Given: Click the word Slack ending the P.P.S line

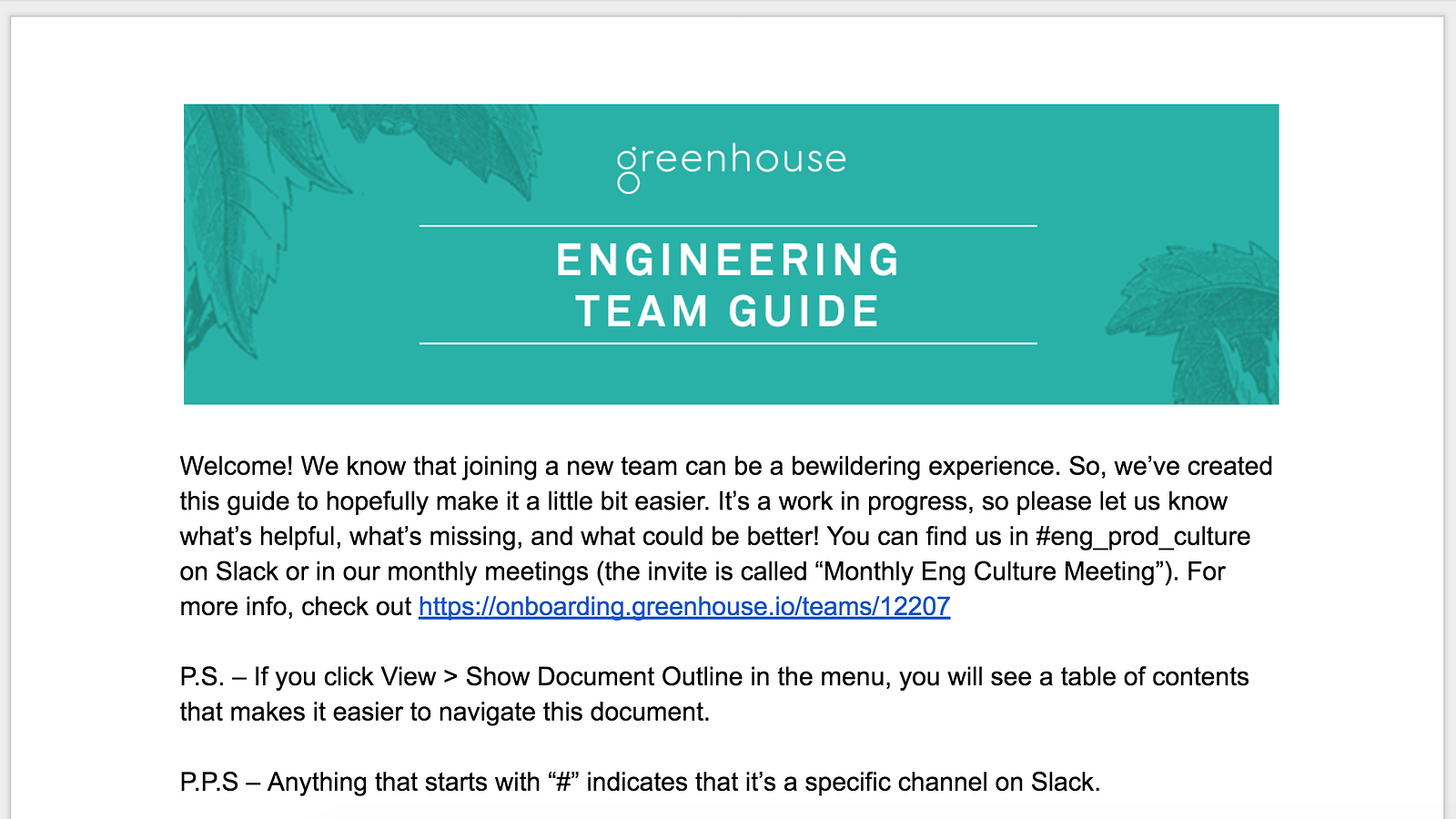Looking at the screenshot, I should (x=1062, y=783).
